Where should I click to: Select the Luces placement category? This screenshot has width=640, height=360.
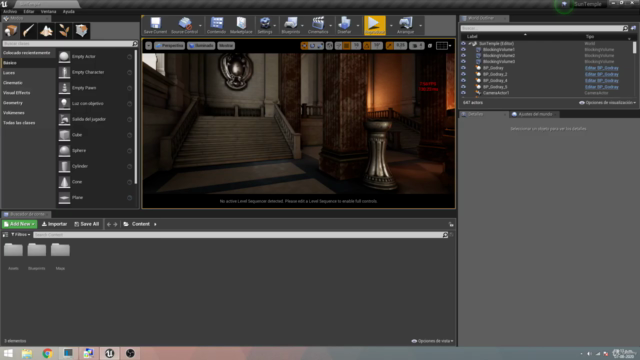click(9, 73)
